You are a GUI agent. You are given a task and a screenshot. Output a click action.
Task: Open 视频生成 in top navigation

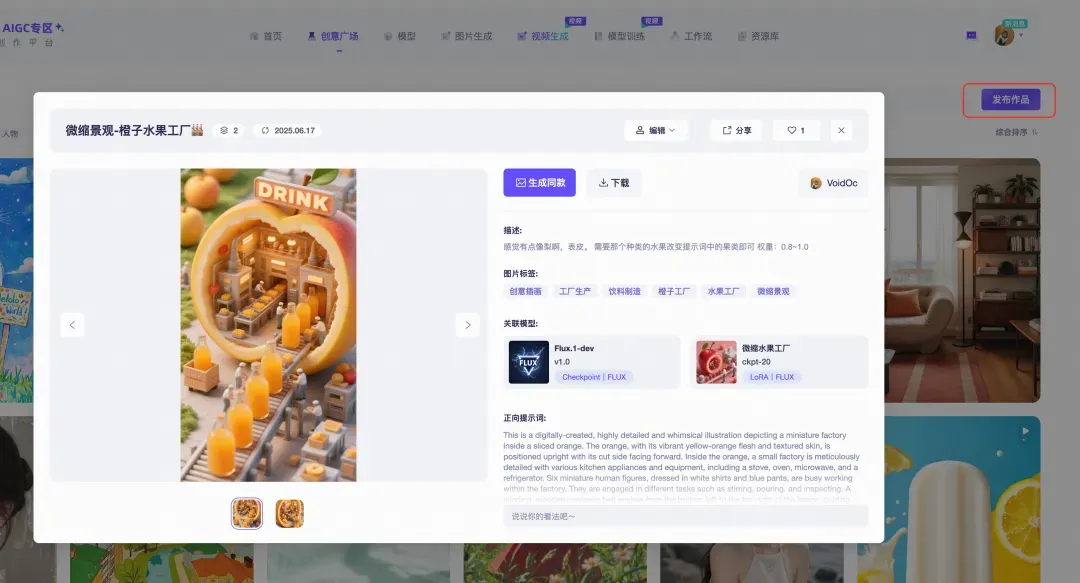[x=543, y=36]
